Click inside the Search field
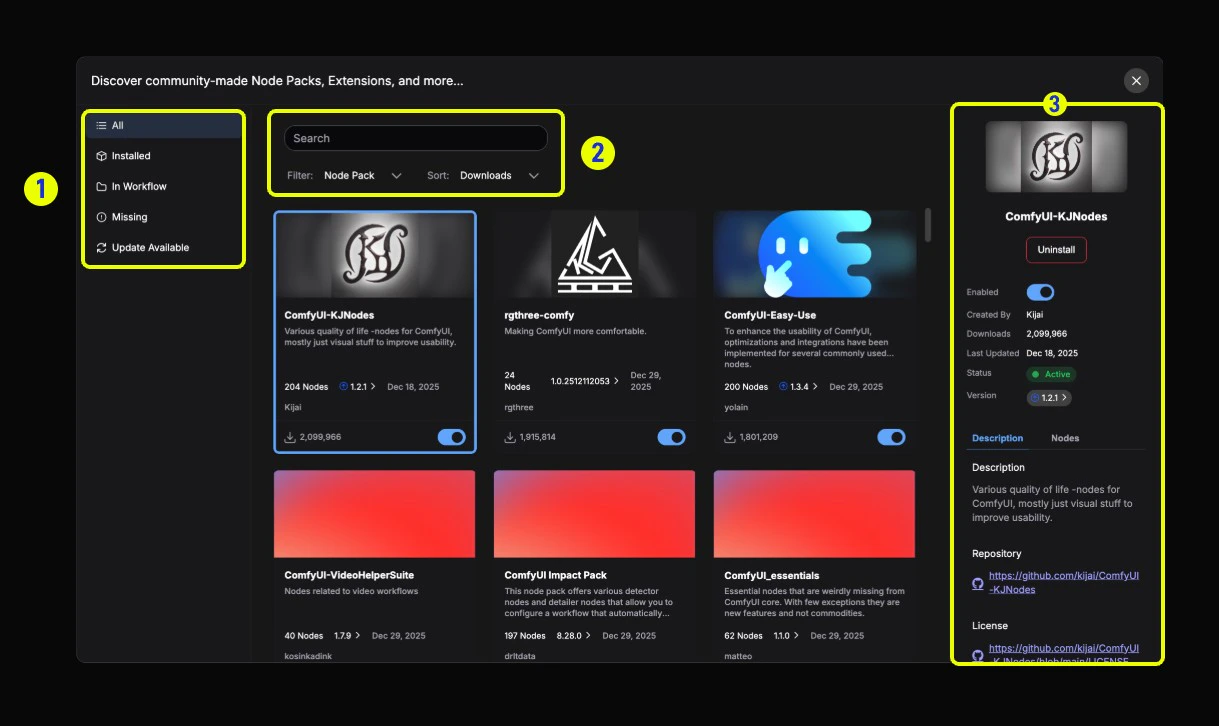This screenshot has width=1219, height=726. 416,137
